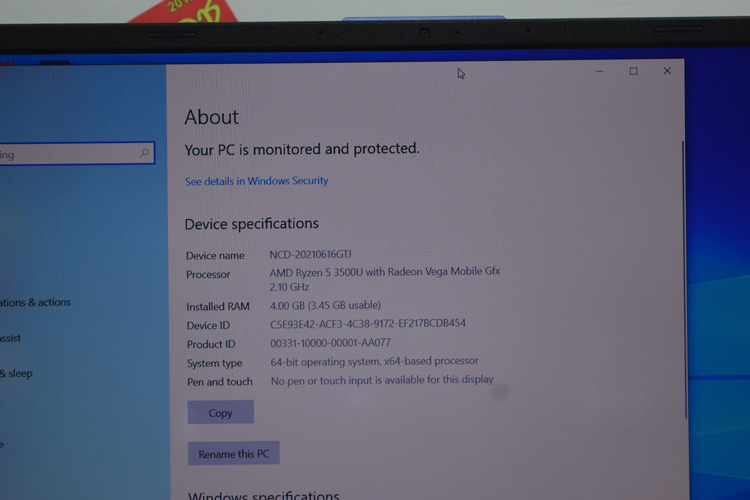Screen dimensions: 750x500
Task: Select Product ID value 00331-10000-00001-AA077
Action: [330, 343]
